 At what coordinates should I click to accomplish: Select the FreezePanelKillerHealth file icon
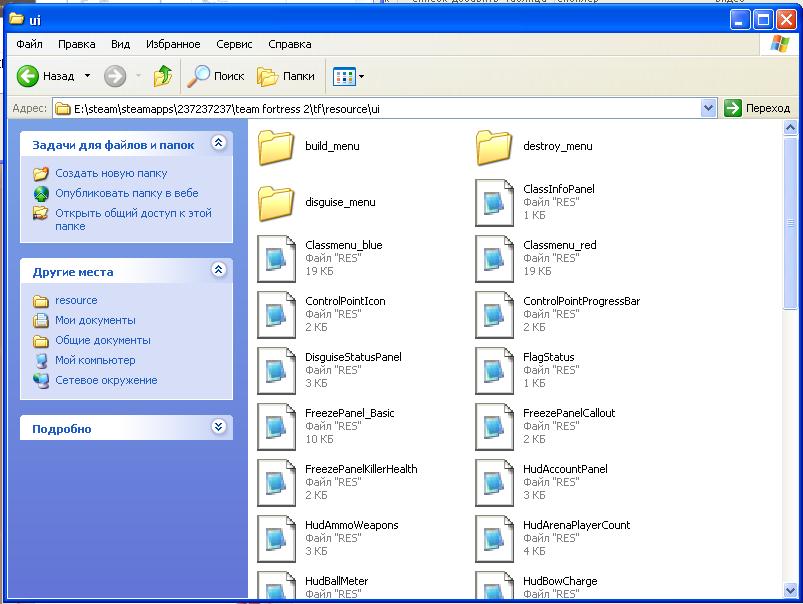(x=277, y=483)
